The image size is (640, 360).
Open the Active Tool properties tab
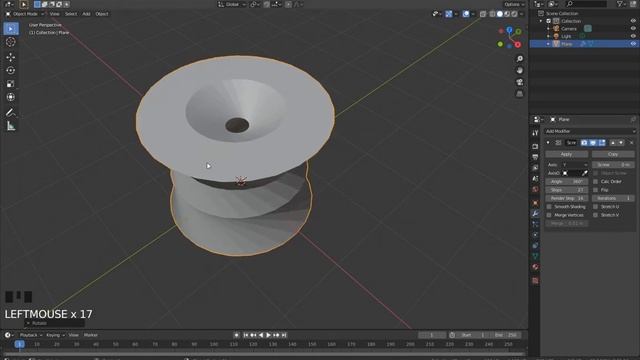click(536, 133)
